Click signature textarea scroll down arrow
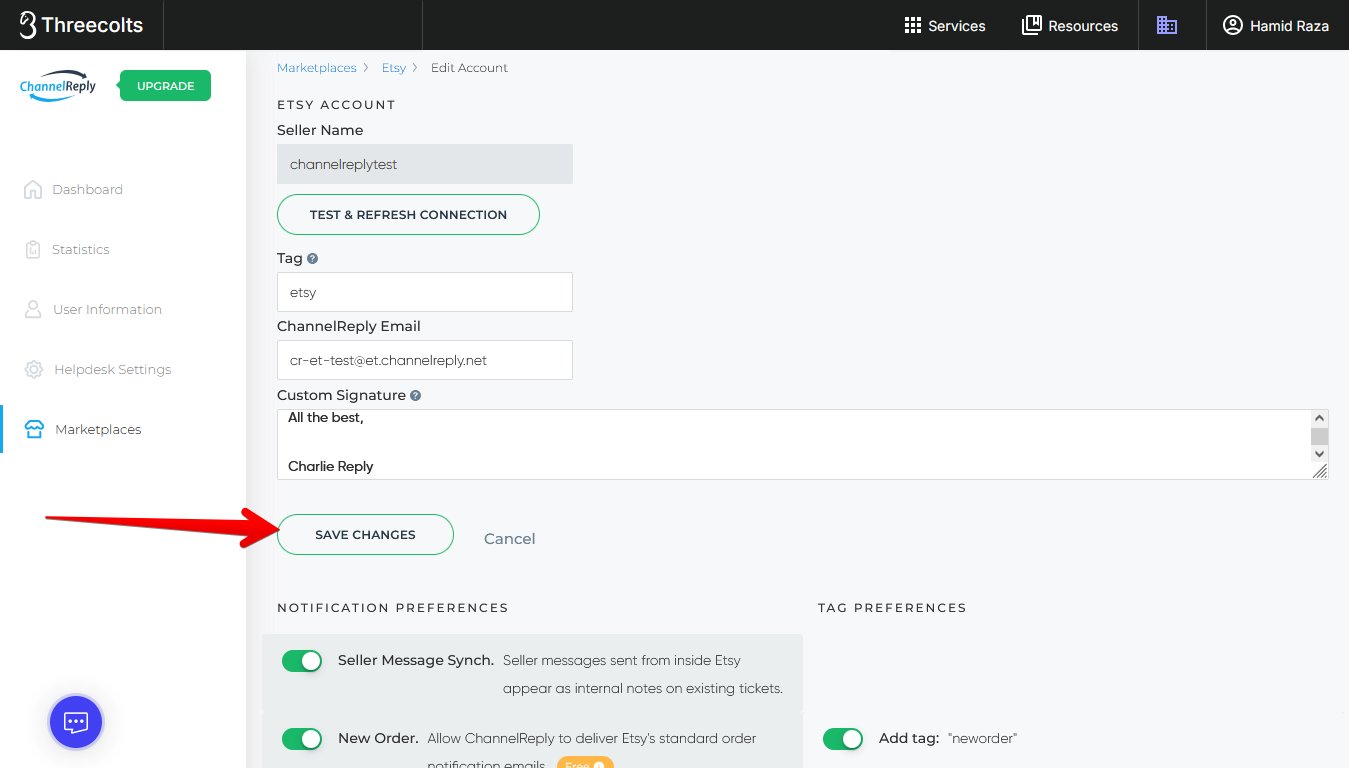The height and width of the screenshot is (768, 1349). pyautogui.click(x=1319, y=453)
